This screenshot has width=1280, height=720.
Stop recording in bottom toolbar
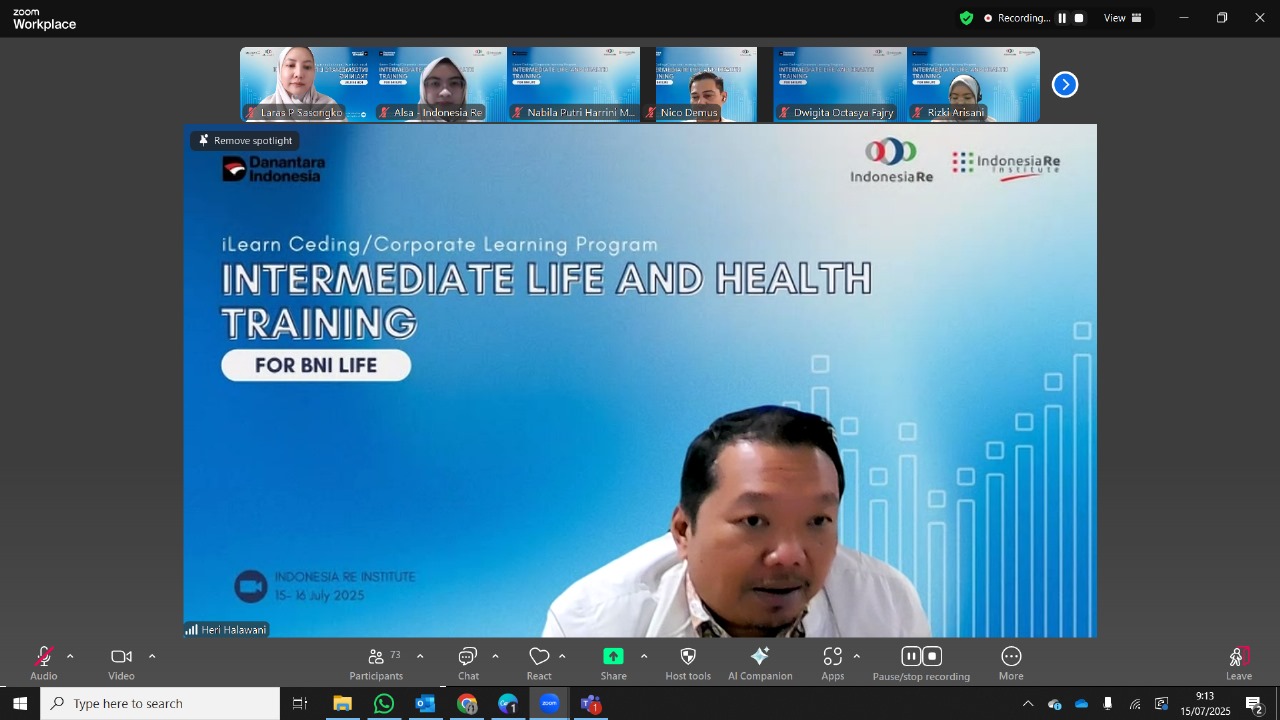tap(932, 656)
